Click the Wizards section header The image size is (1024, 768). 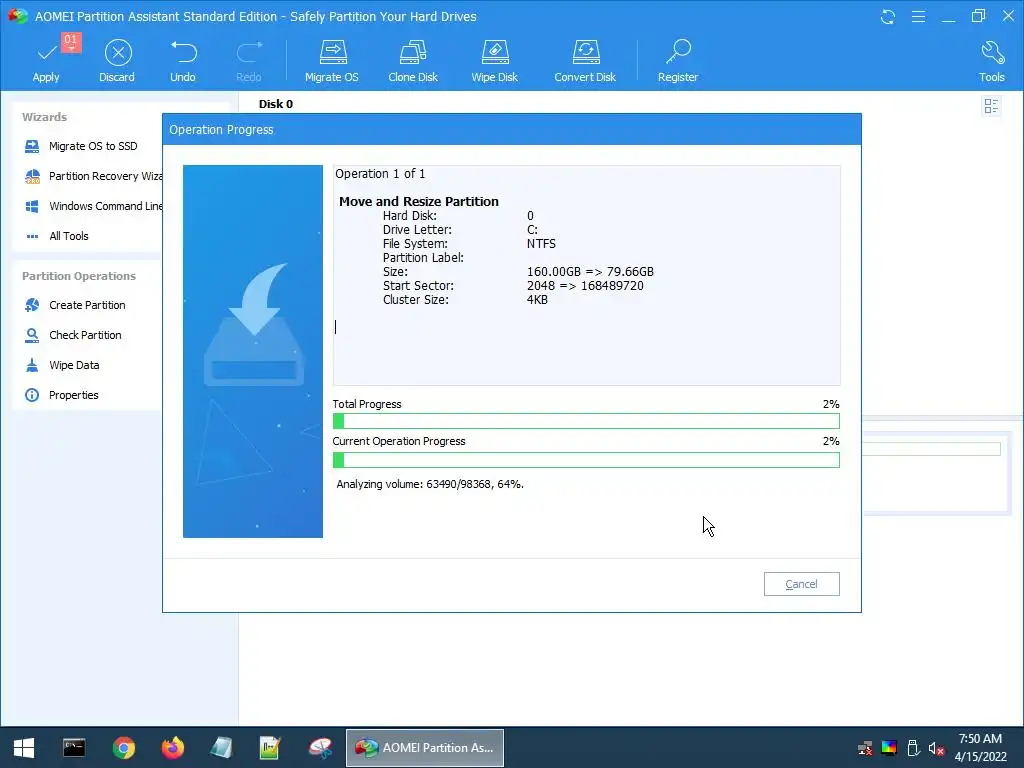point(44,117)
